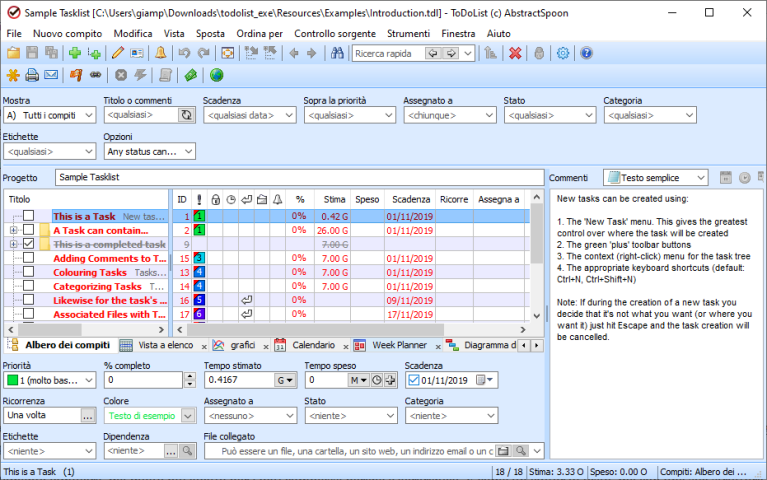Click the Stima column header
Screen dimensions: 767x480
[x=335, y=199]
